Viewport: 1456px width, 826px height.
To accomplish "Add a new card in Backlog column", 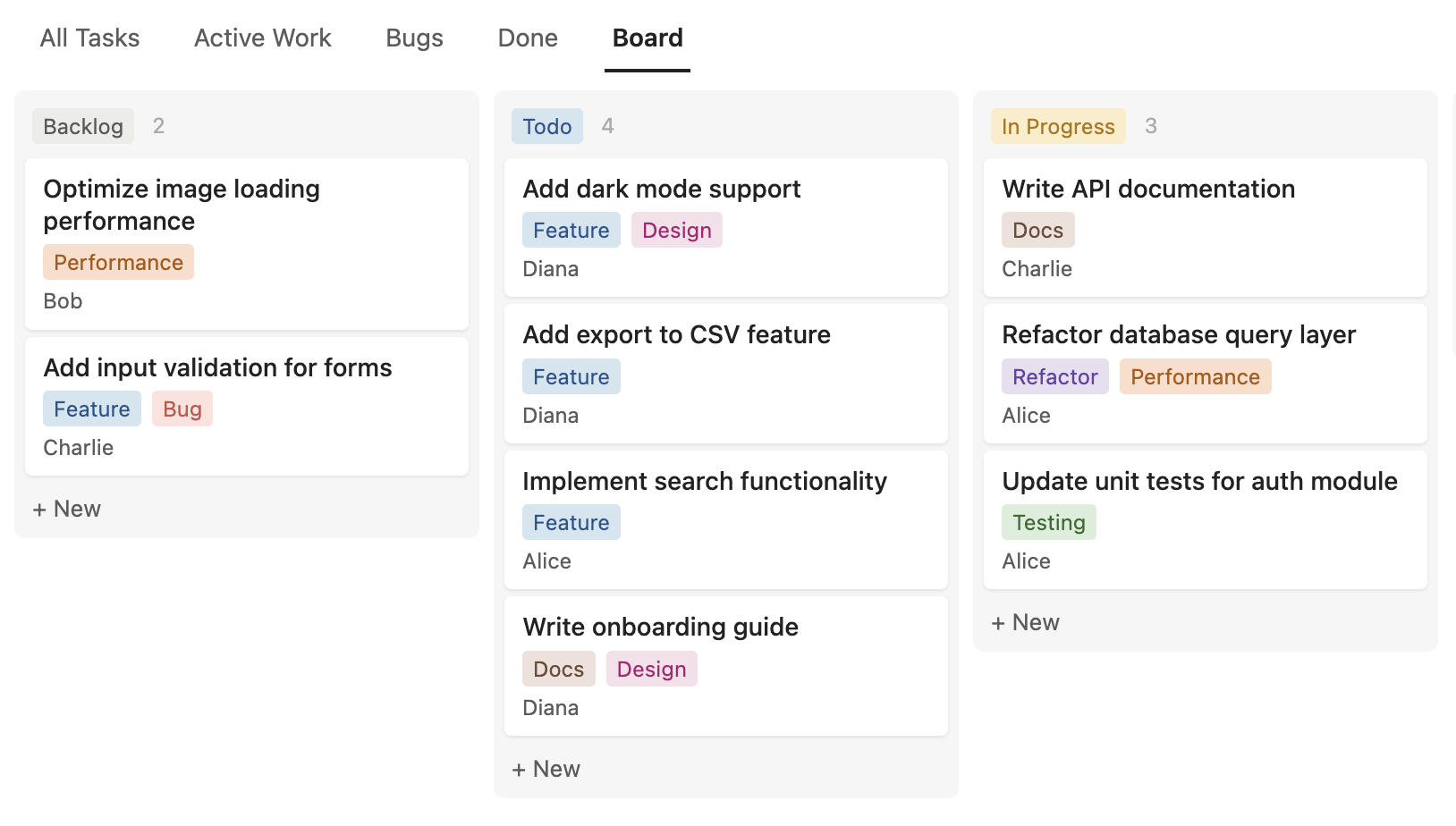I will pyautogui.click(x=67, y=510).
